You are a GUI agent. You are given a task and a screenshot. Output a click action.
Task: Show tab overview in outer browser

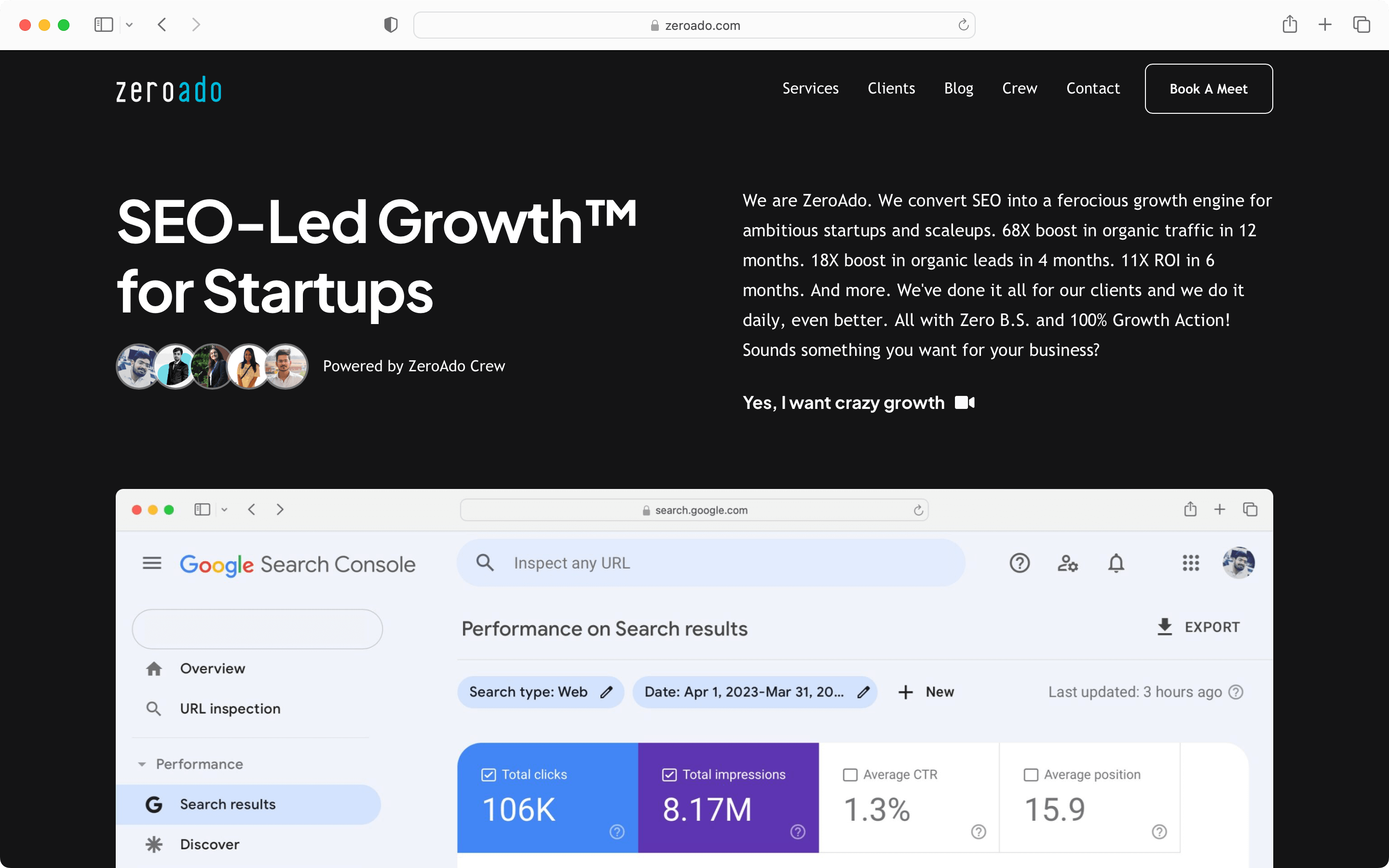[1362, 25]
